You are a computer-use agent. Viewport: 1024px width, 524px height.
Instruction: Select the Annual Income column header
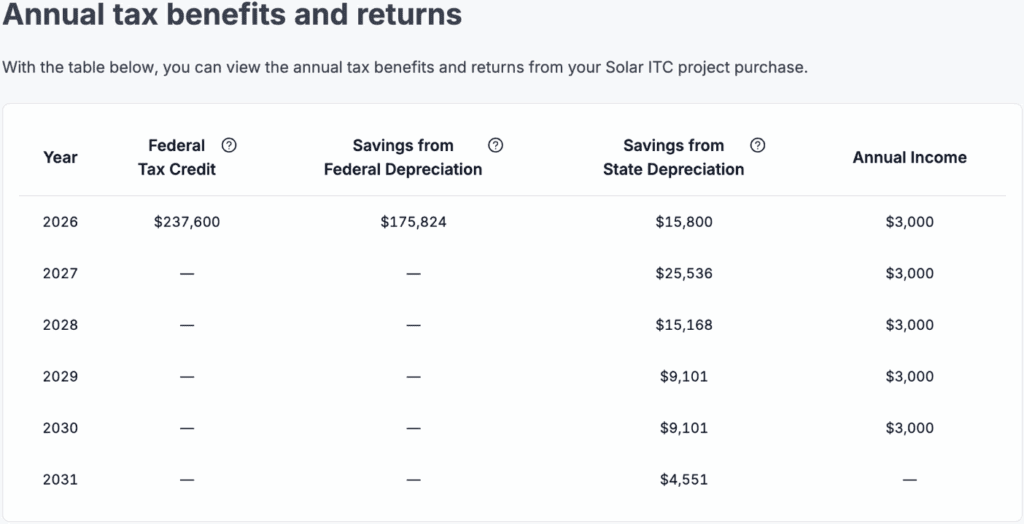pos(909,157)
